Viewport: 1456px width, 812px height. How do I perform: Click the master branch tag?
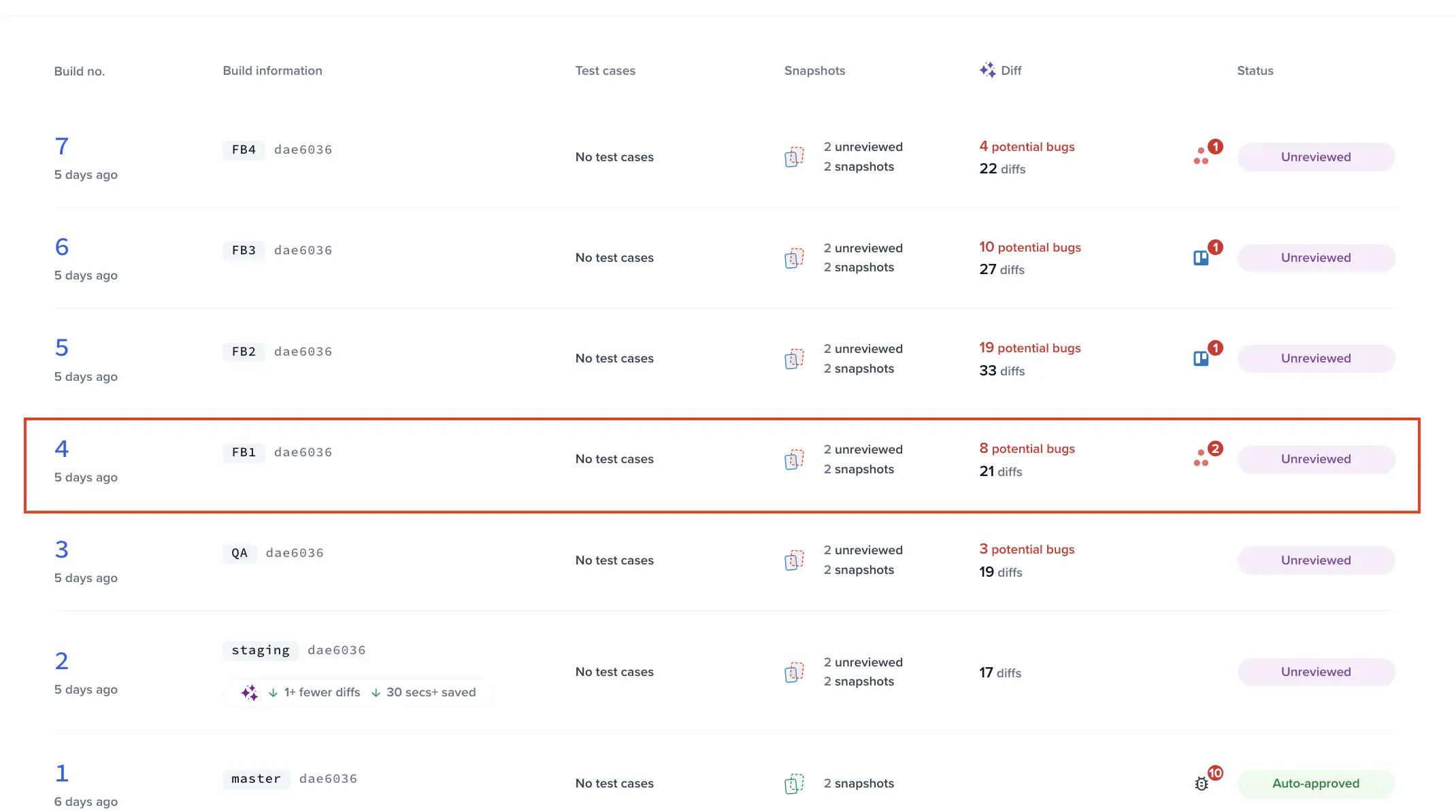pyautogui.click(x=257, y=779)
